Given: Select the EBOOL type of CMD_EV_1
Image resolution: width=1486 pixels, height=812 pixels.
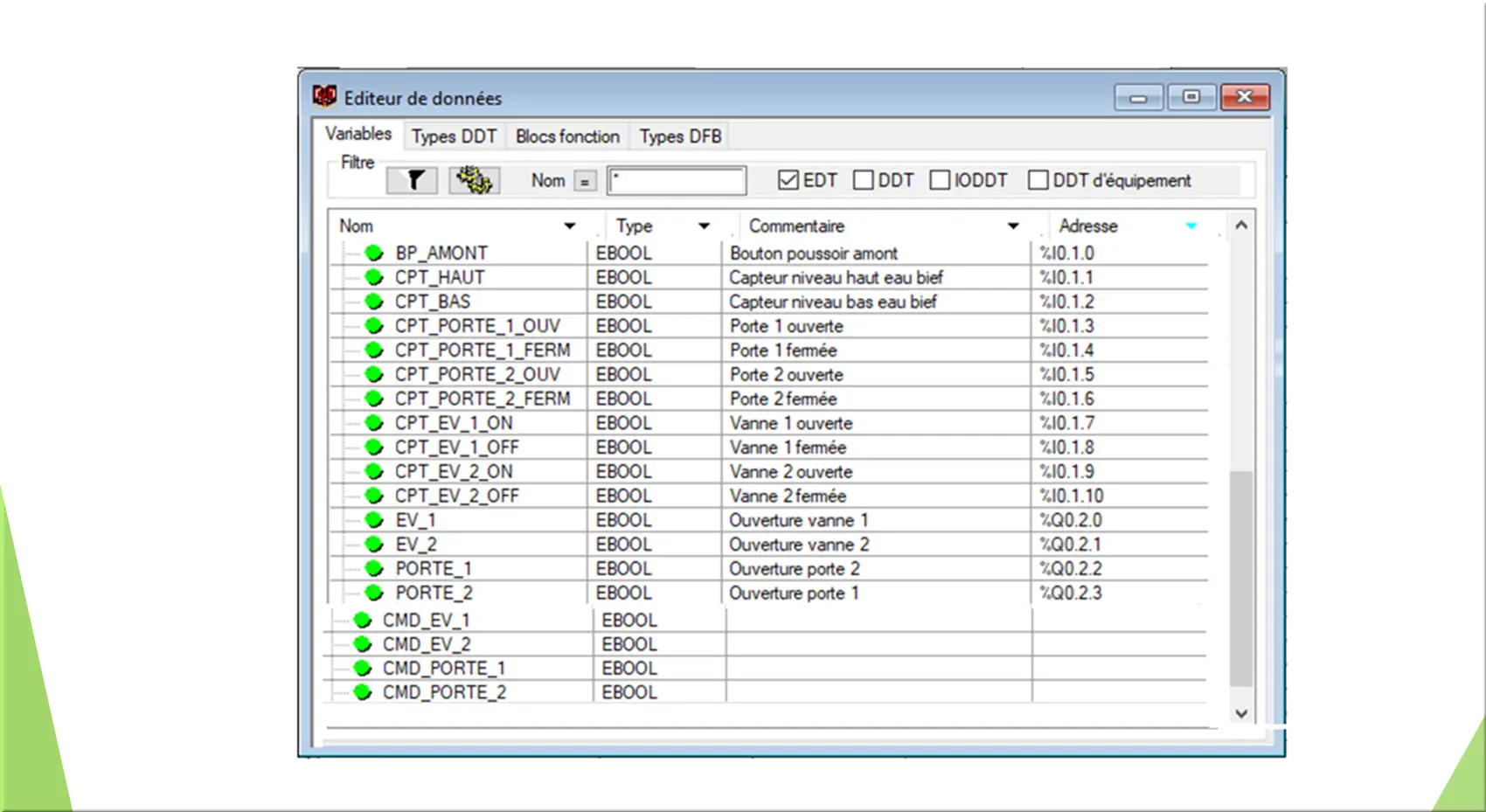Looking at the screenshot, I should [x=629, y=621].
